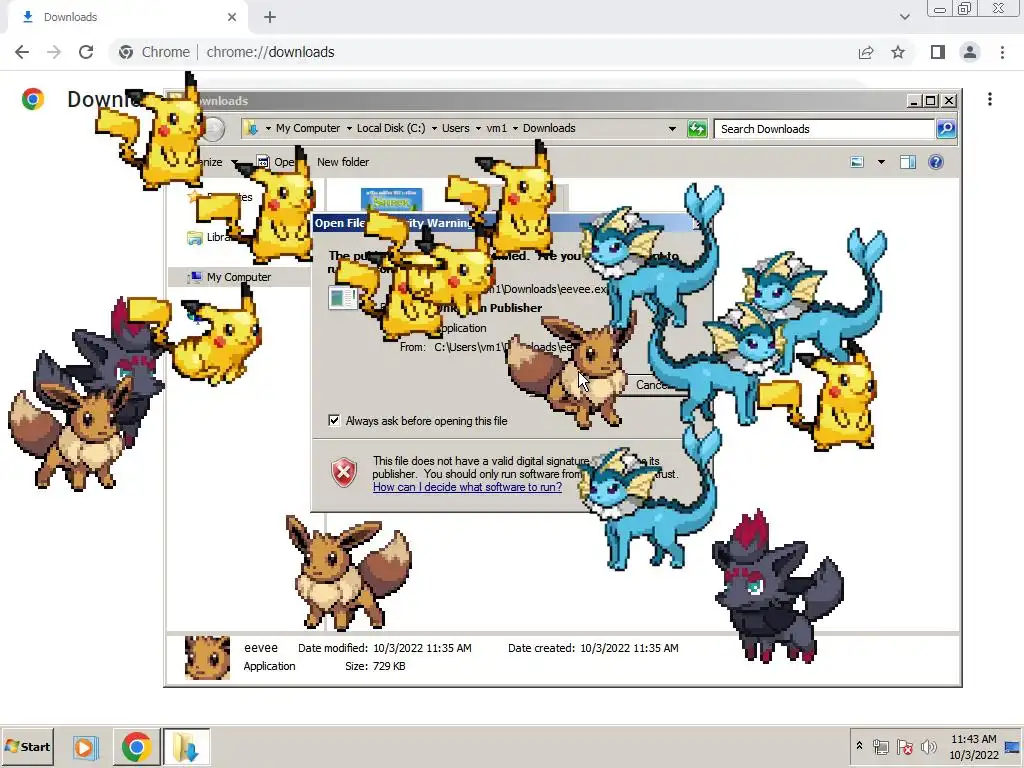Expand the arrow after Users breadcrumb
Image resolution: width=1024 pixels, height=768 pixels.
[478, 129]
